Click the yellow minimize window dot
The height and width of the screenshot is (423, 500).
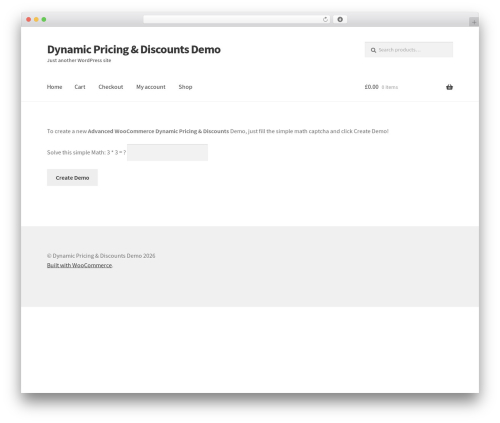tap(36, 20)
